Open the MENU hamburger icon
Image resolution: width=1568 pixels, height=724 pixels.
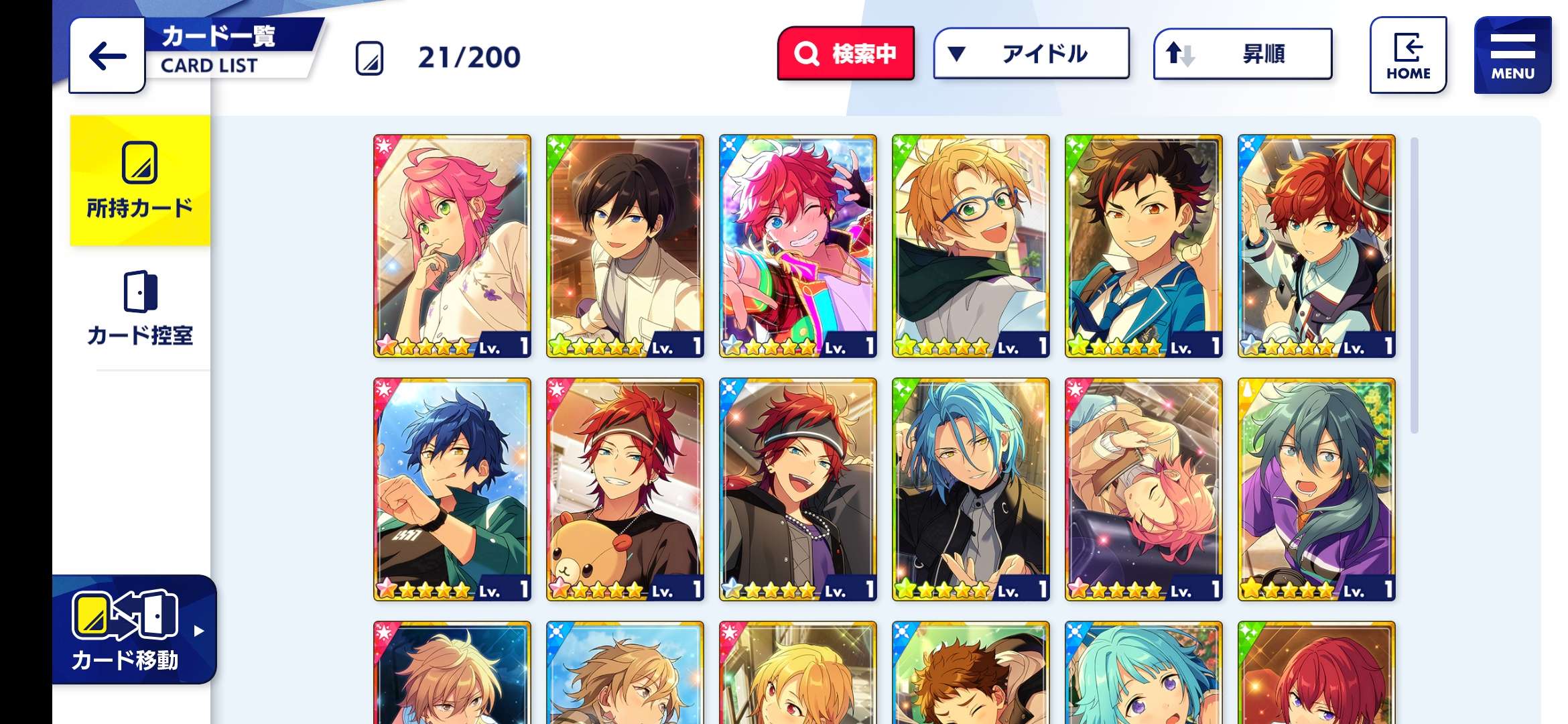[x=1512, y=55]
